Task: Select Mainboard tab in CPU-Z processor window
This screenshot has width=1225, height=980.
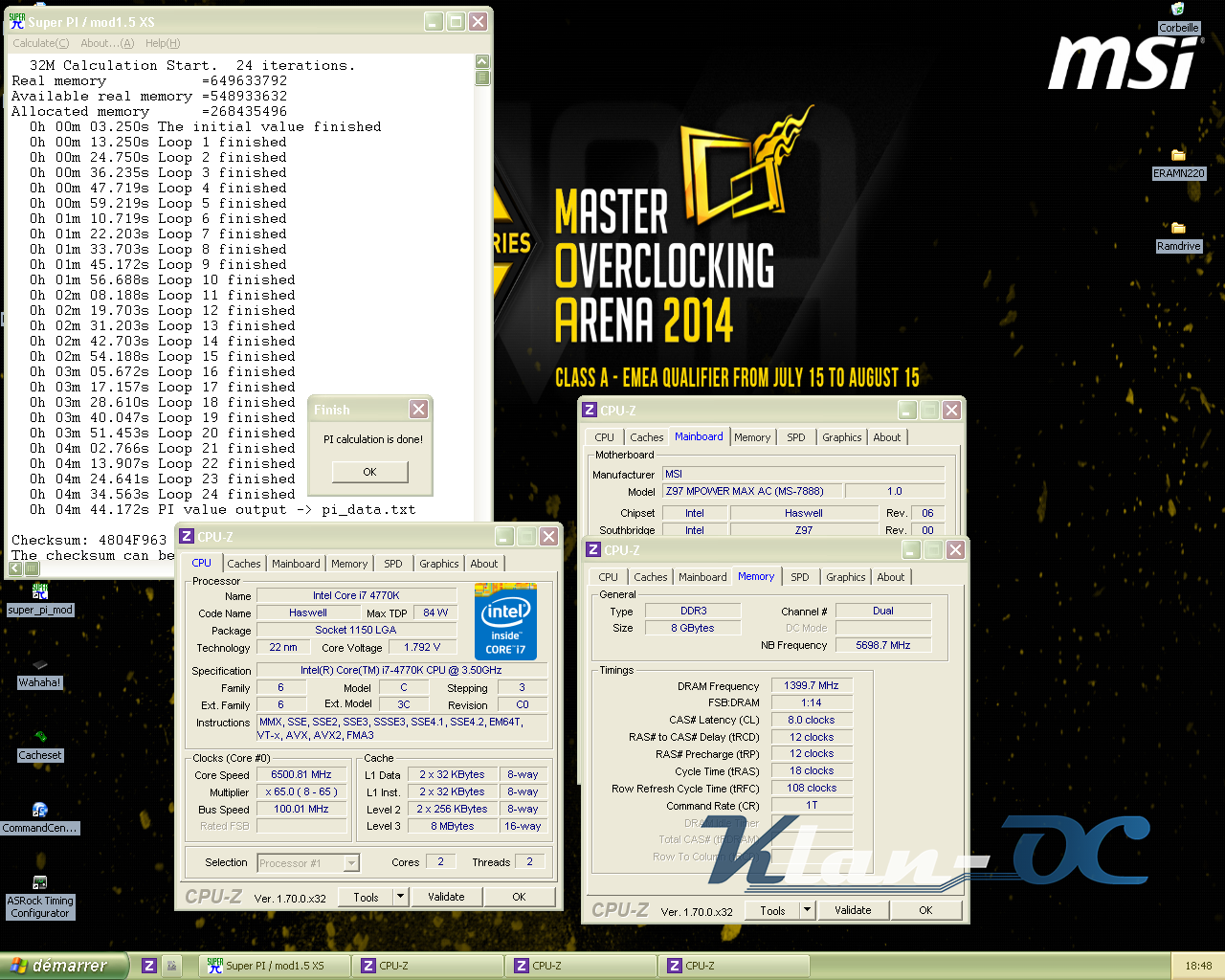Action: (297, 564)
